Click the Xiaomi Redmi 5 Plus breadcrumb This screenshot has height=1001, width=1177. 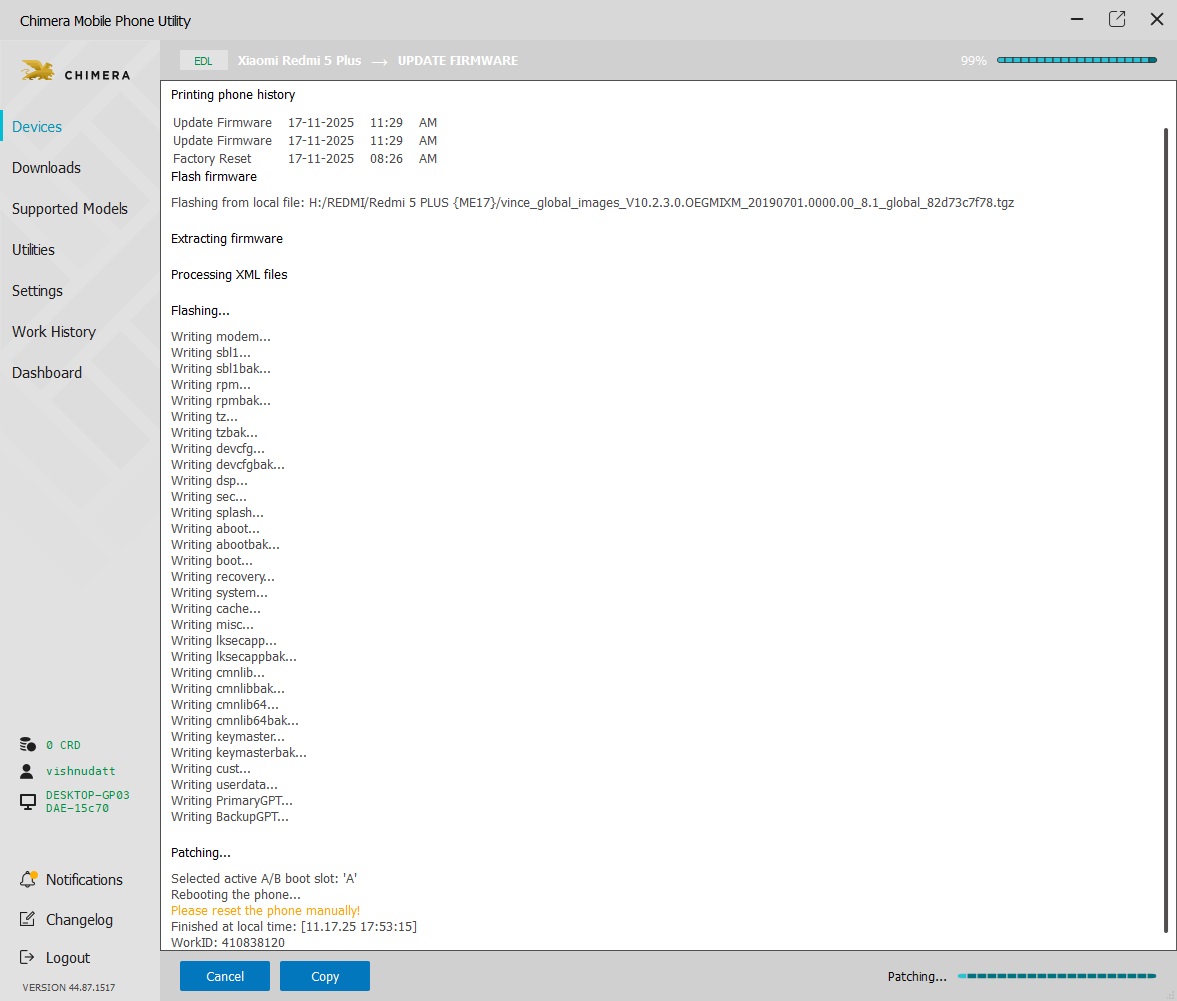coord(300,61)
